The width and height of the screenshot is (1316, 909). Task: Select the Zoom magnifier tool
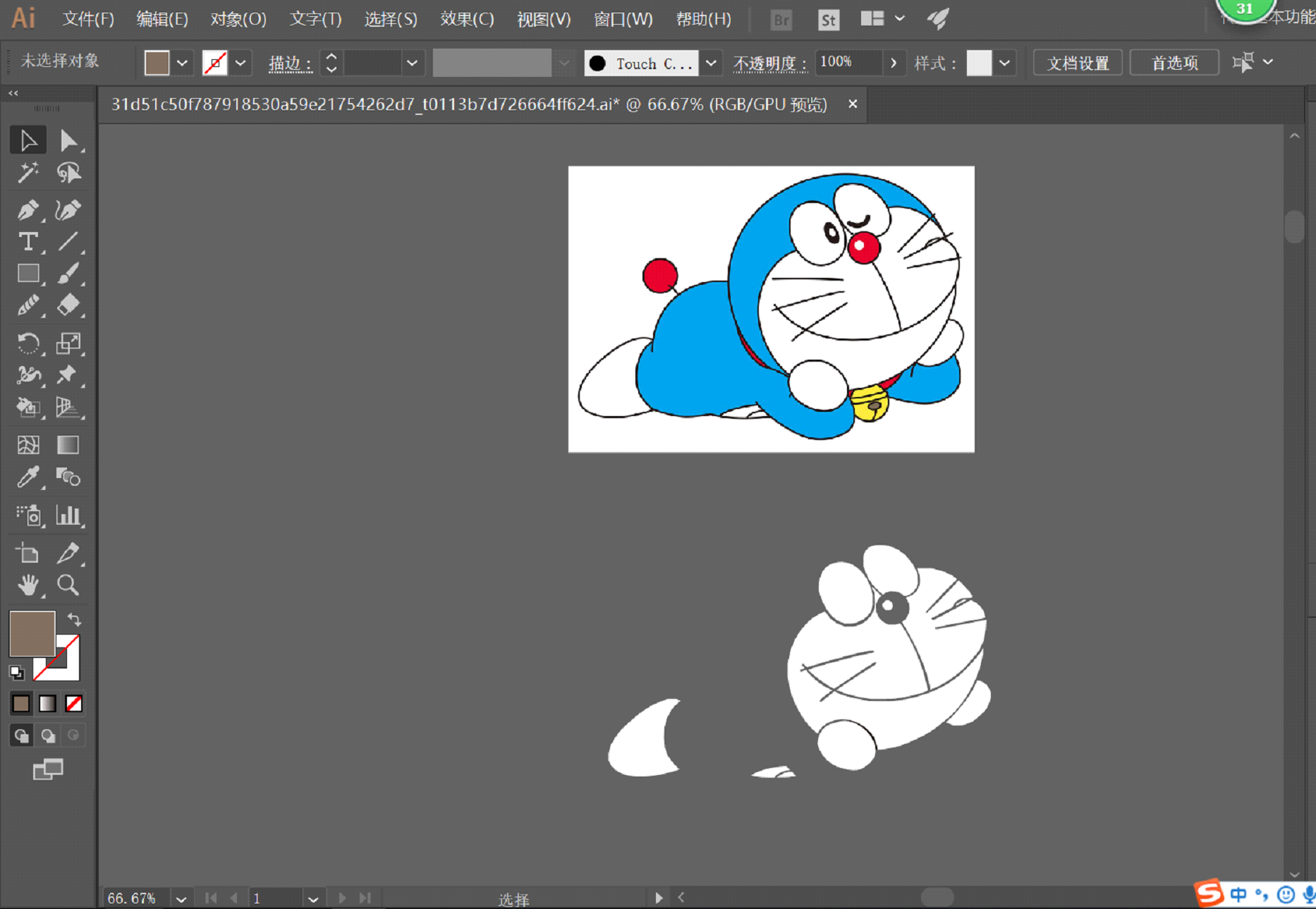click(x=68, y=585)
